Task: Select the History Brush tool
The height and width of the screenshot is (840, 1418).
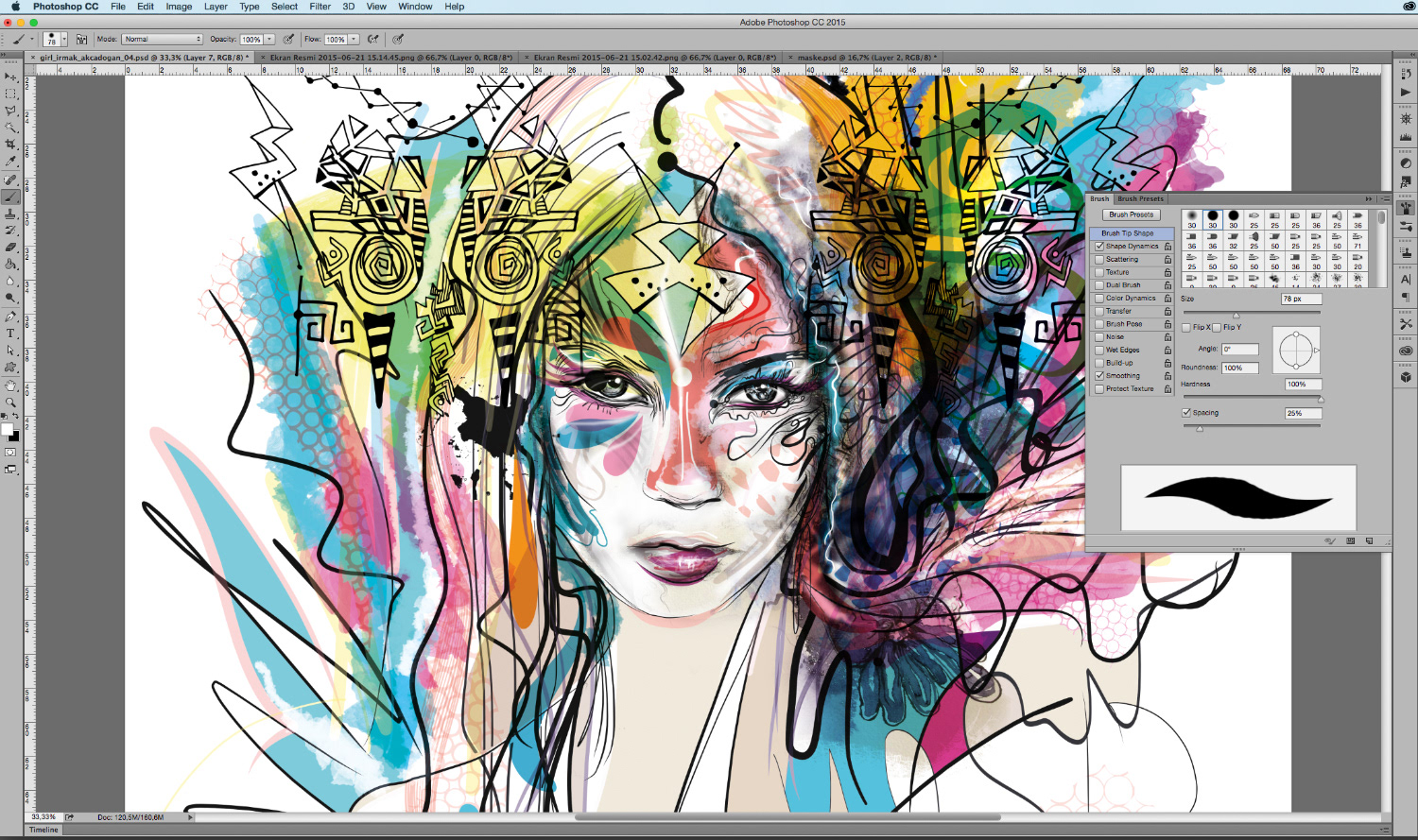Action: point(11,231)
